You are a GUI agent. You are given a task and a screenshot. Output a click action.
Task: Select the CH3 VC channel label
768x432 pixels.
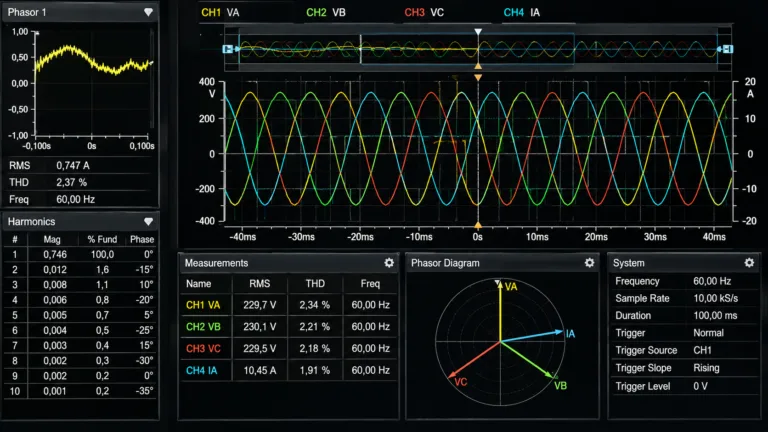click(424, 12)
